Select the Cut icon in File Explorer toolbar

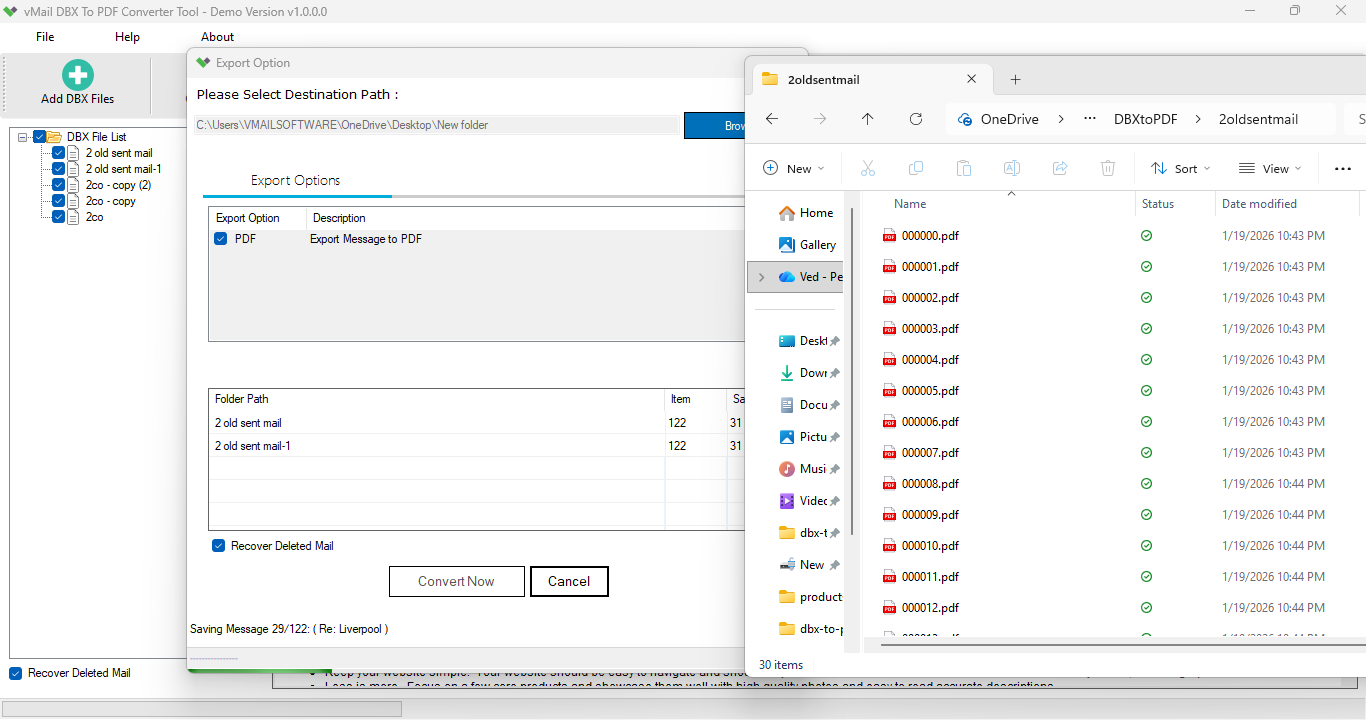click(x=868, y=168)
